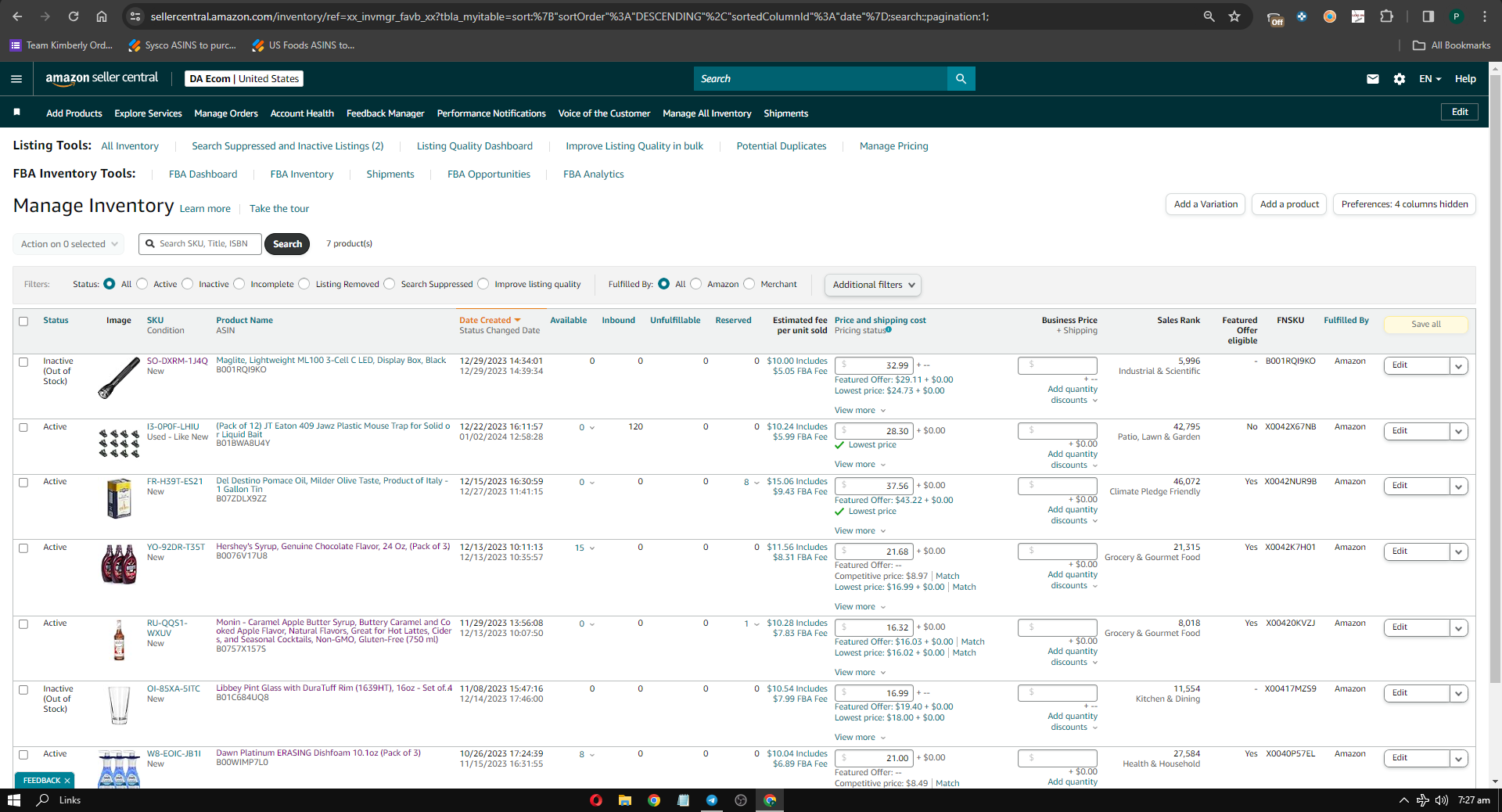Open the Action on 0 selected dropdown

(x=69, y=244)
